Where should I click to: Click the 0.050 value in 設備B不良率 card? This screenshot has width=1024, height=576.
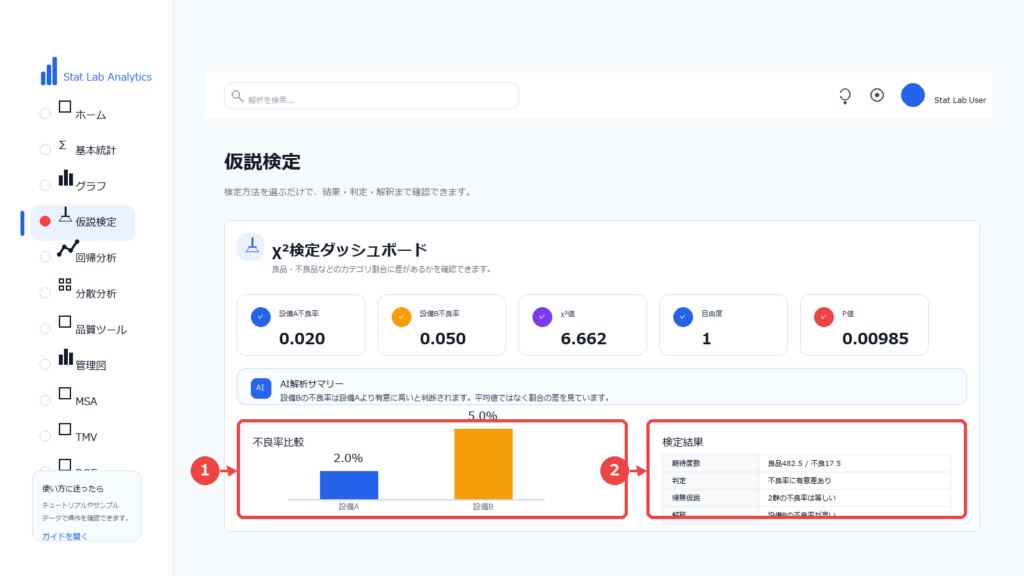443,339
